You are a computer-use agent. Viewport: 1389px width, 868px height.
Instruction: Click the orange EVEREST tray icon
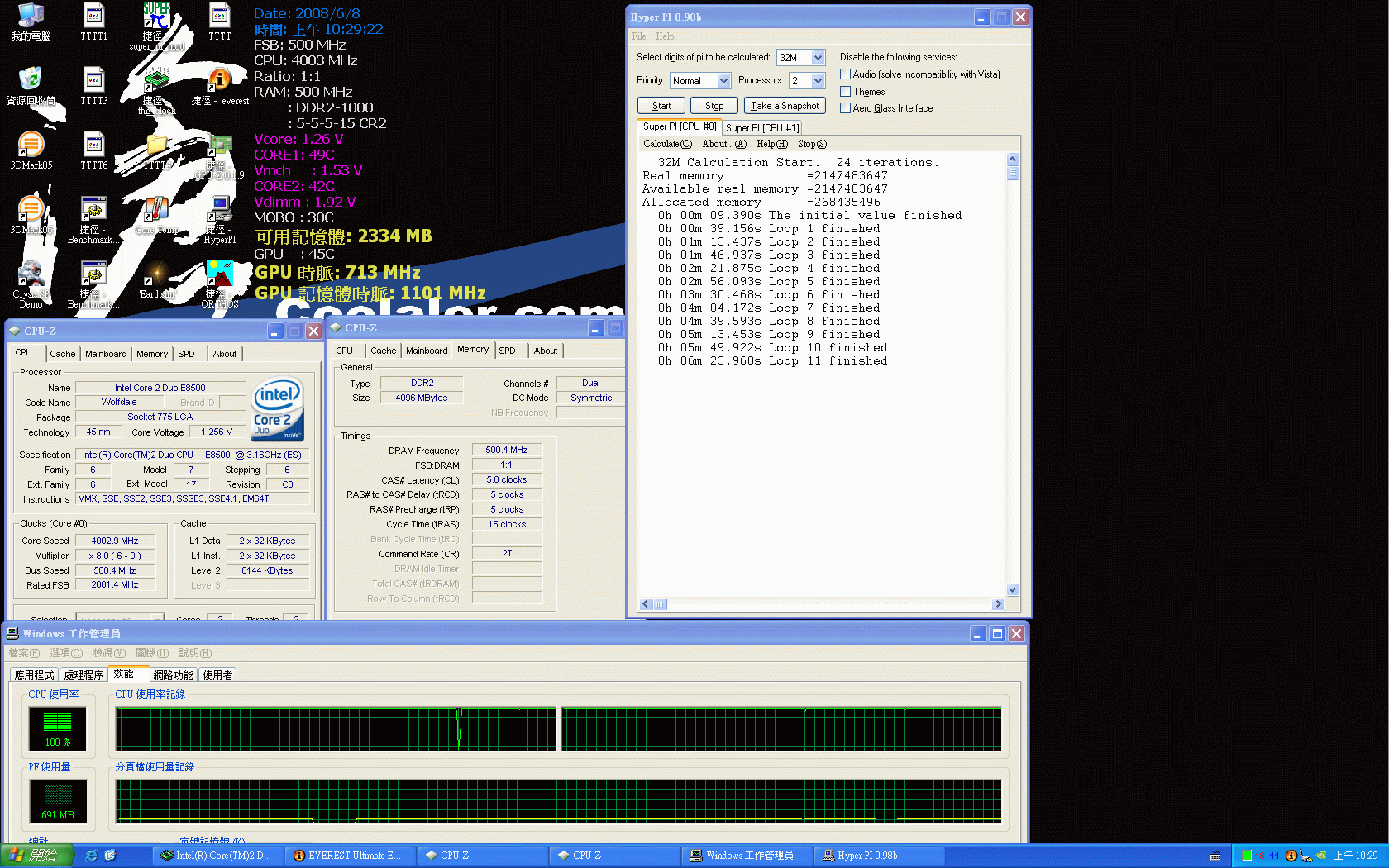pyautogui.click(x=1291, y=856)
